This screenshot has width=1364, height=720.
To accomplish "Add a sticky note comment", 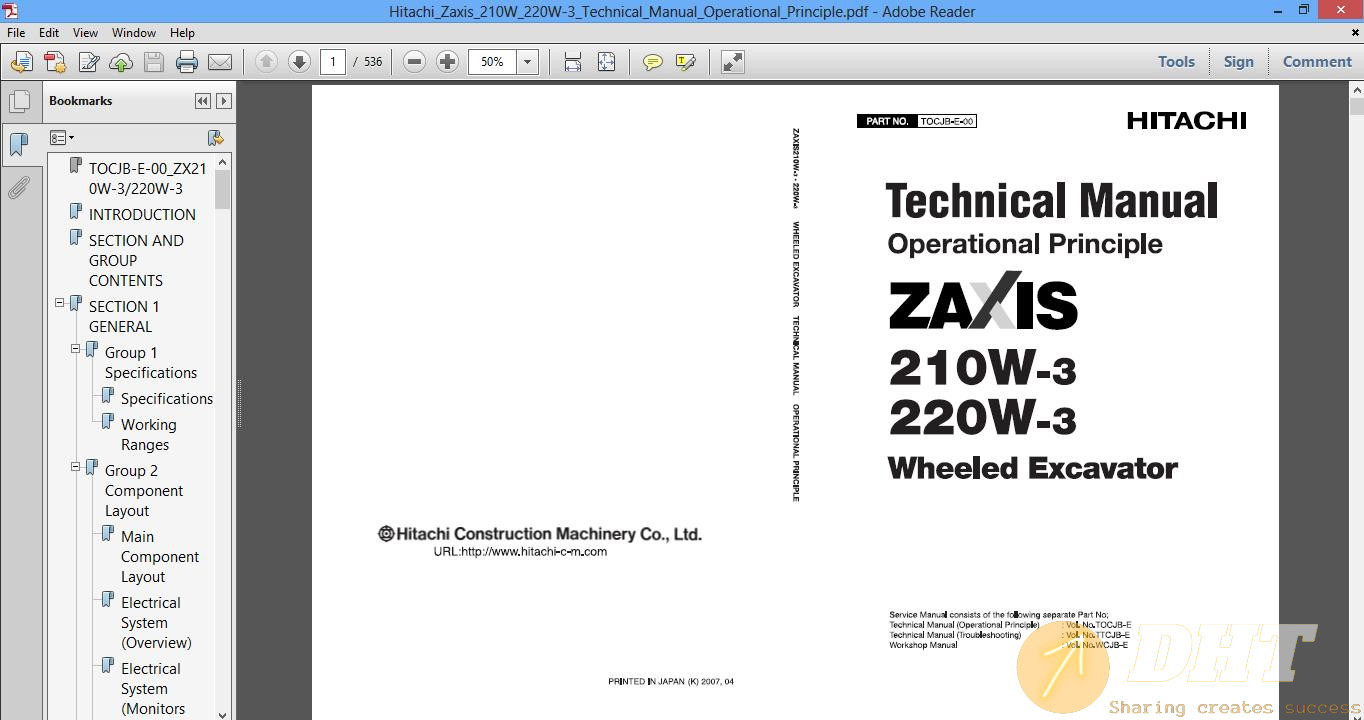I will click(652, 62).
